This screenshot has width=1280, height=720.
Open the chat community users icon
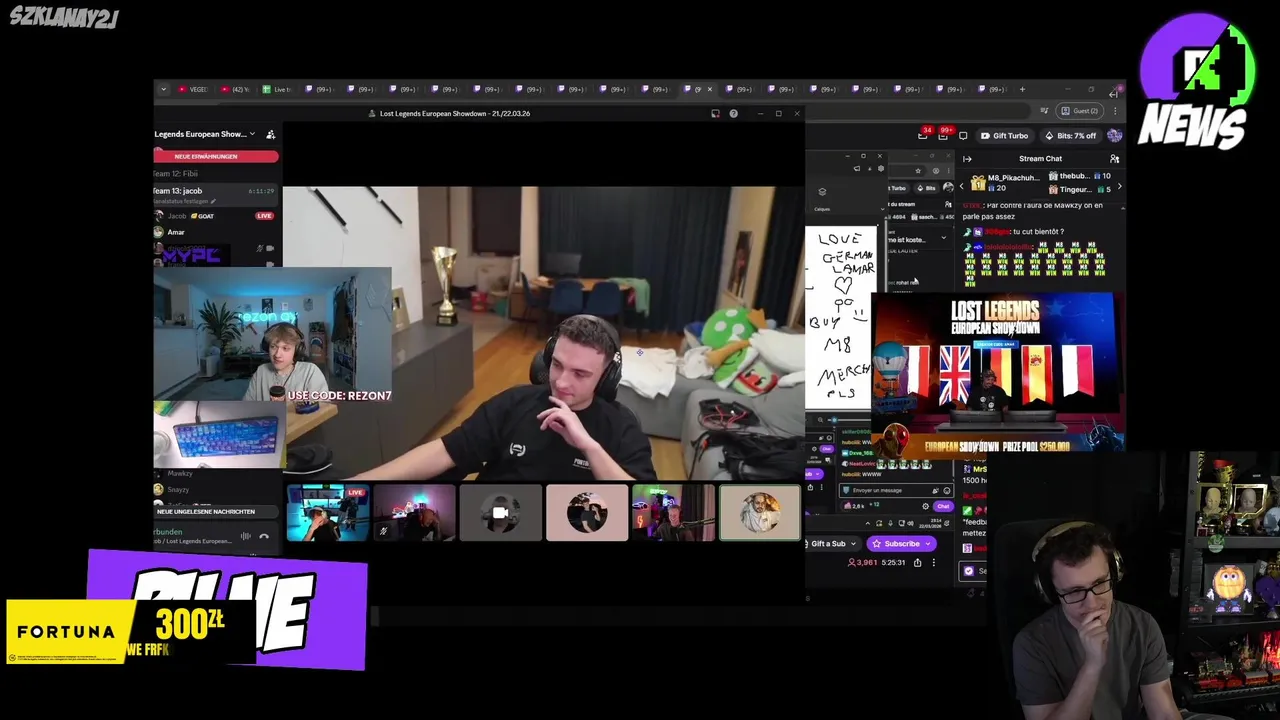(1114, 159)
